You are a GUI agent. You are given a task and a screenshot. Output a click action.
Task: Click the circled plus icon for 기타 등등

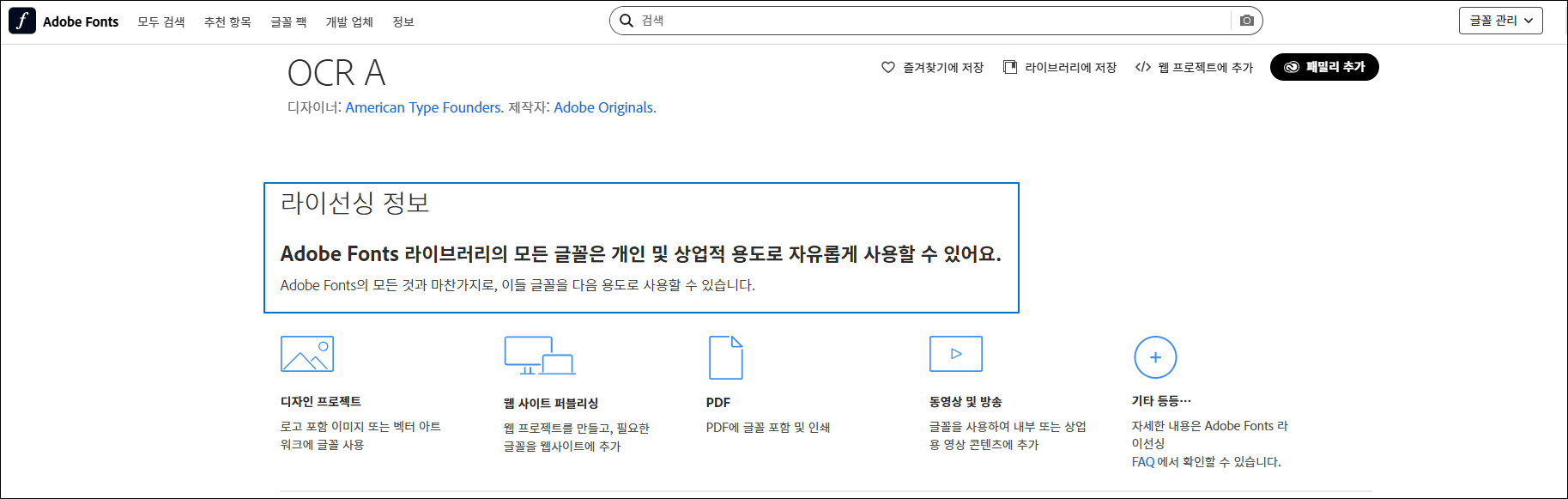1155,357
